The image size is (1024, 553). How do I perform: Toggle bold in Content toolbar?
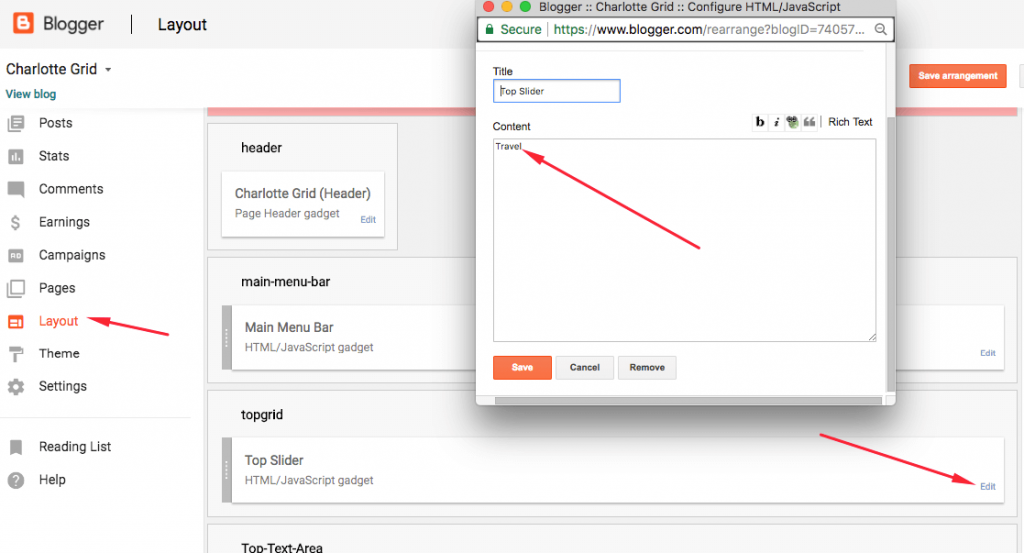tap(760, 122)
